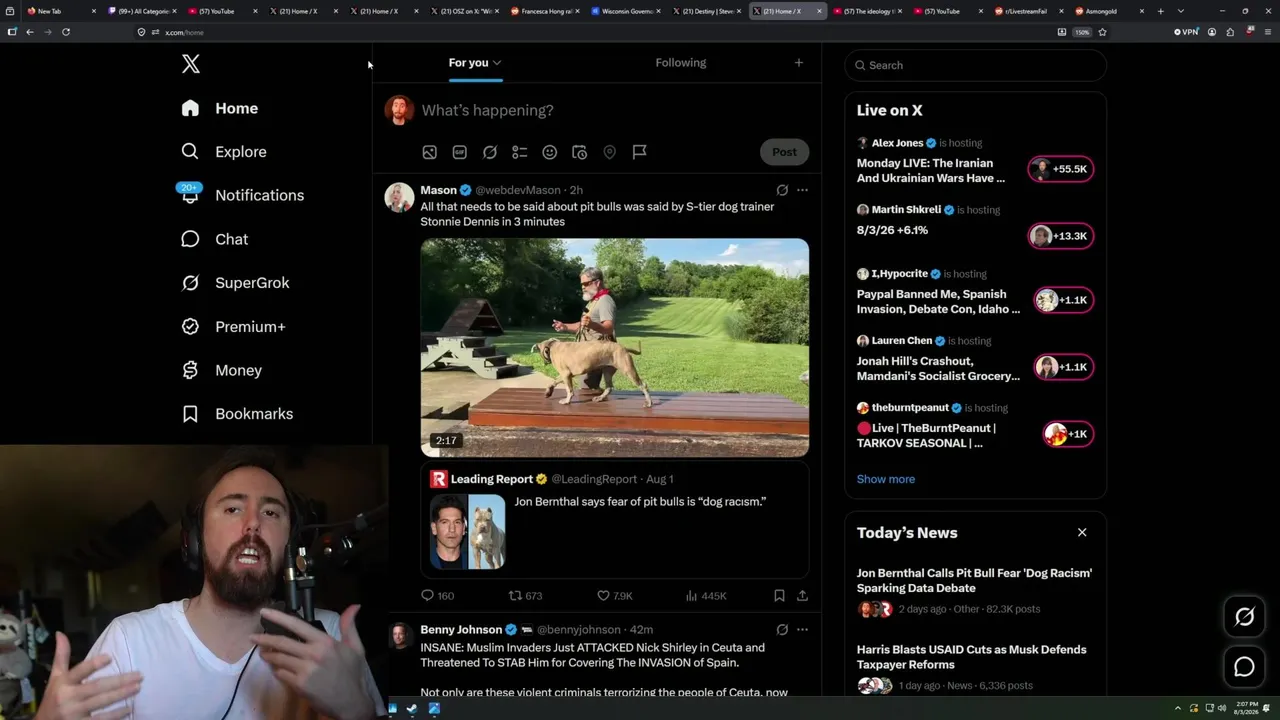
Task: Join Alex Jones live with +55.5K listeners
Action: 1061,169
